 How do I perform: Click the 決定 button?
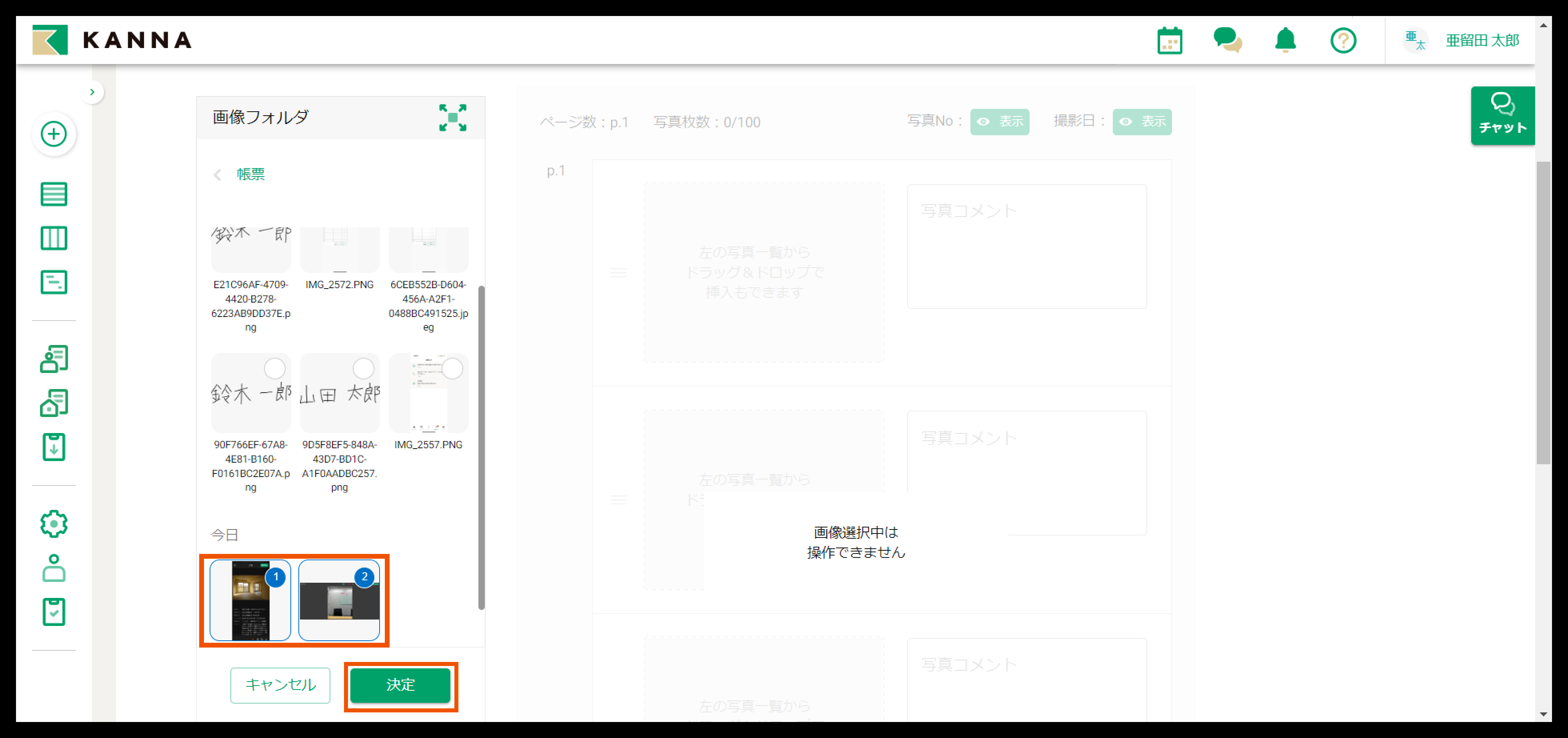click(400, 685)
